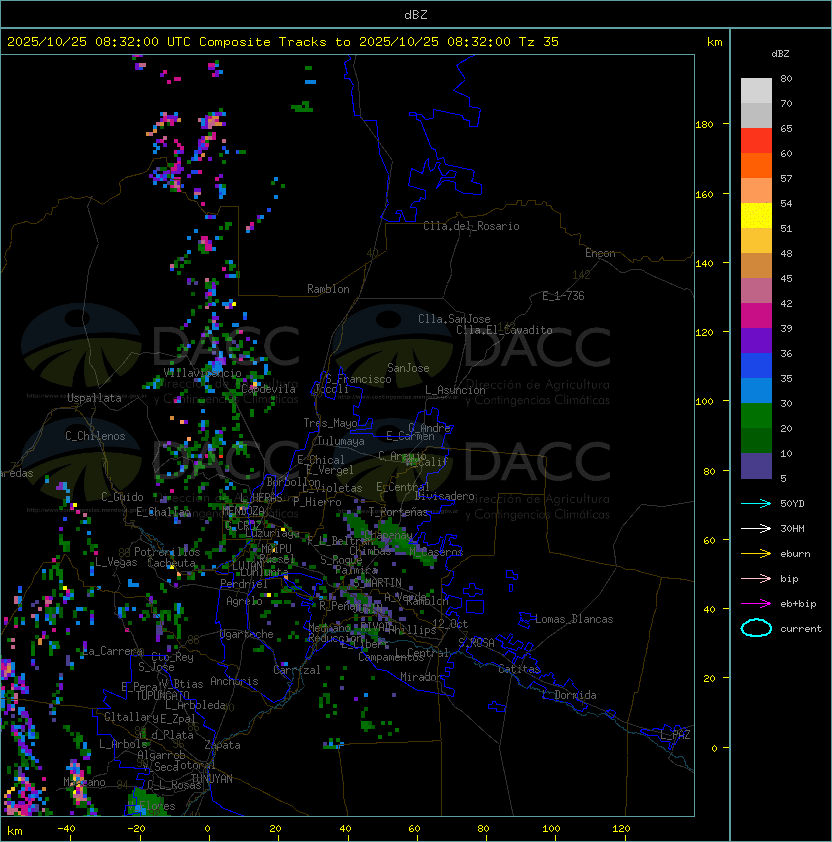832x842 pixels.
Task: Click the 'Mirador' map label
Action: pyautogui.click(x=422, y=677)
